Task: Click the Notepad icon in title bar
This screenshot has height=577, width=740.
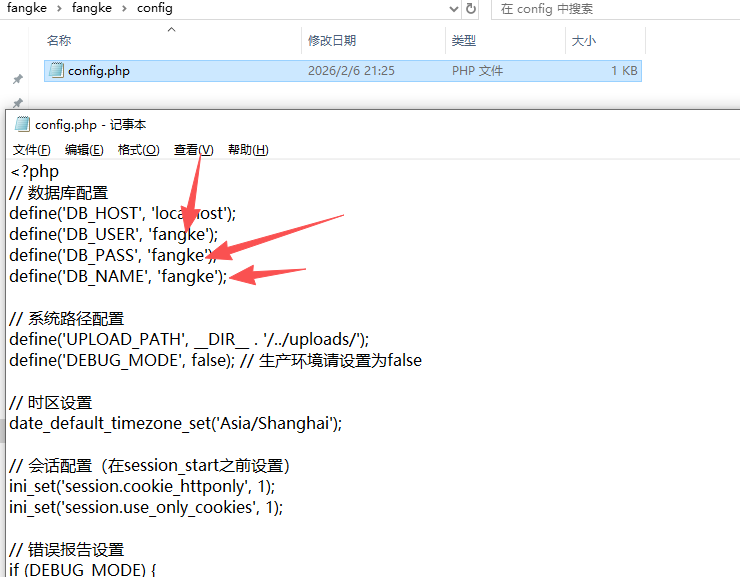Action: click(22, 124)
